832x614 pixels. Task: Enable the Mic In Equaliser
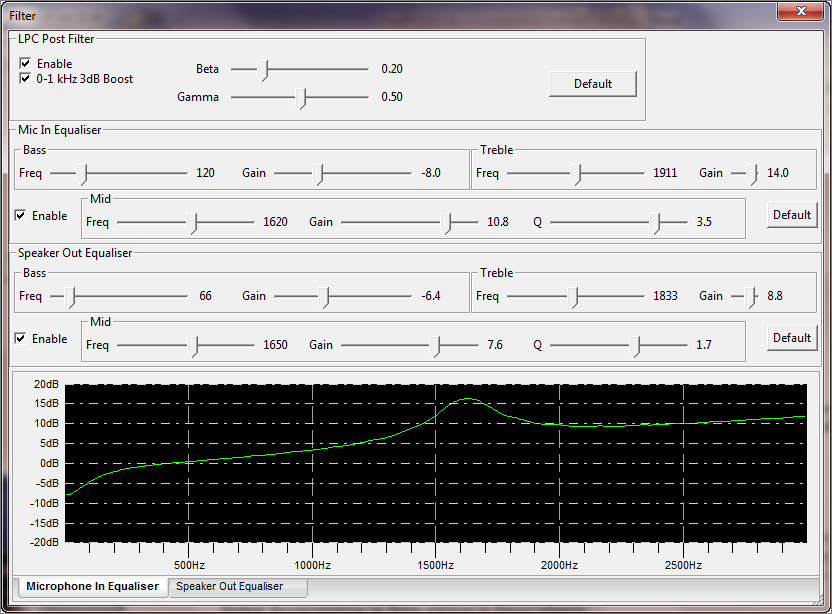pos(23,215)
